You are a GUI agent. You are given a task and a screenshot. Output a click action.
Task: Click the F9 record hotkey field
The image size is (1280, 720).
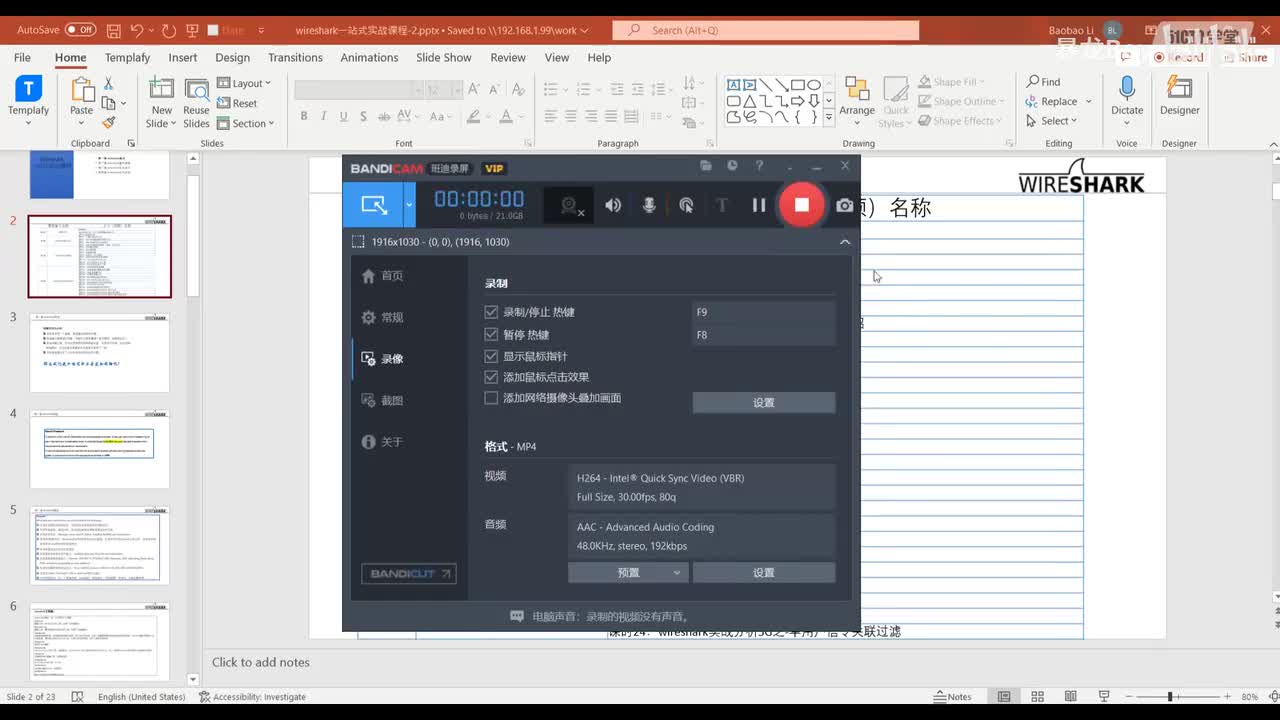(x=764, y=312)
